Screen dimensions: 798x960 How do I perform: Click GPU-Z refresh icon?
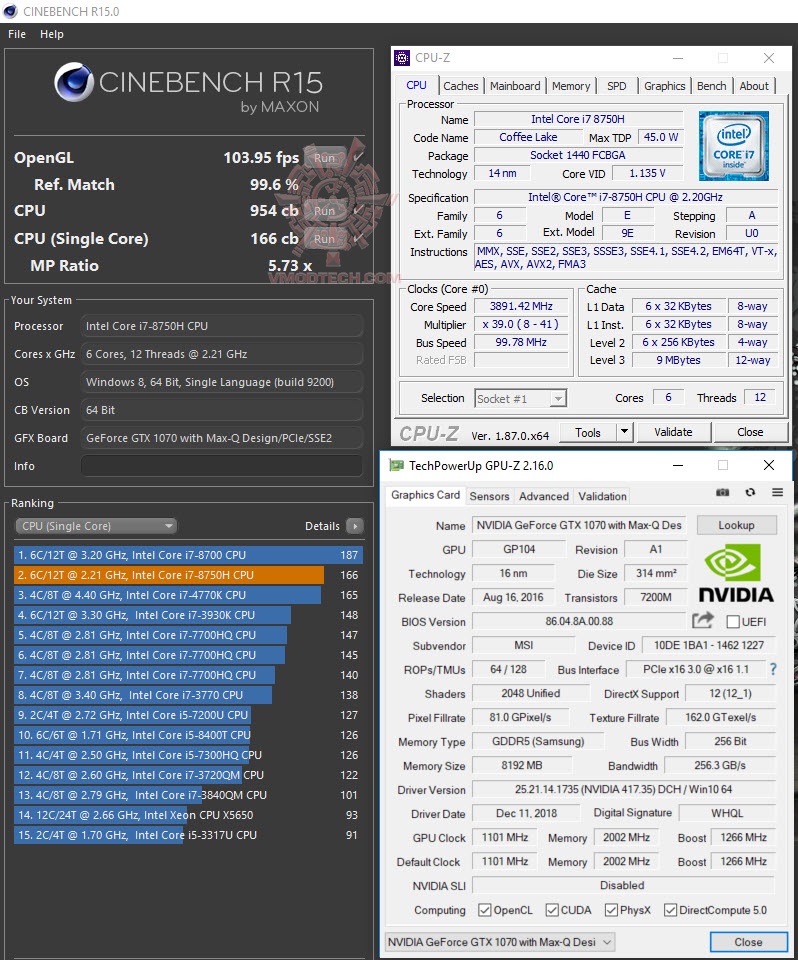pos(750,492)
